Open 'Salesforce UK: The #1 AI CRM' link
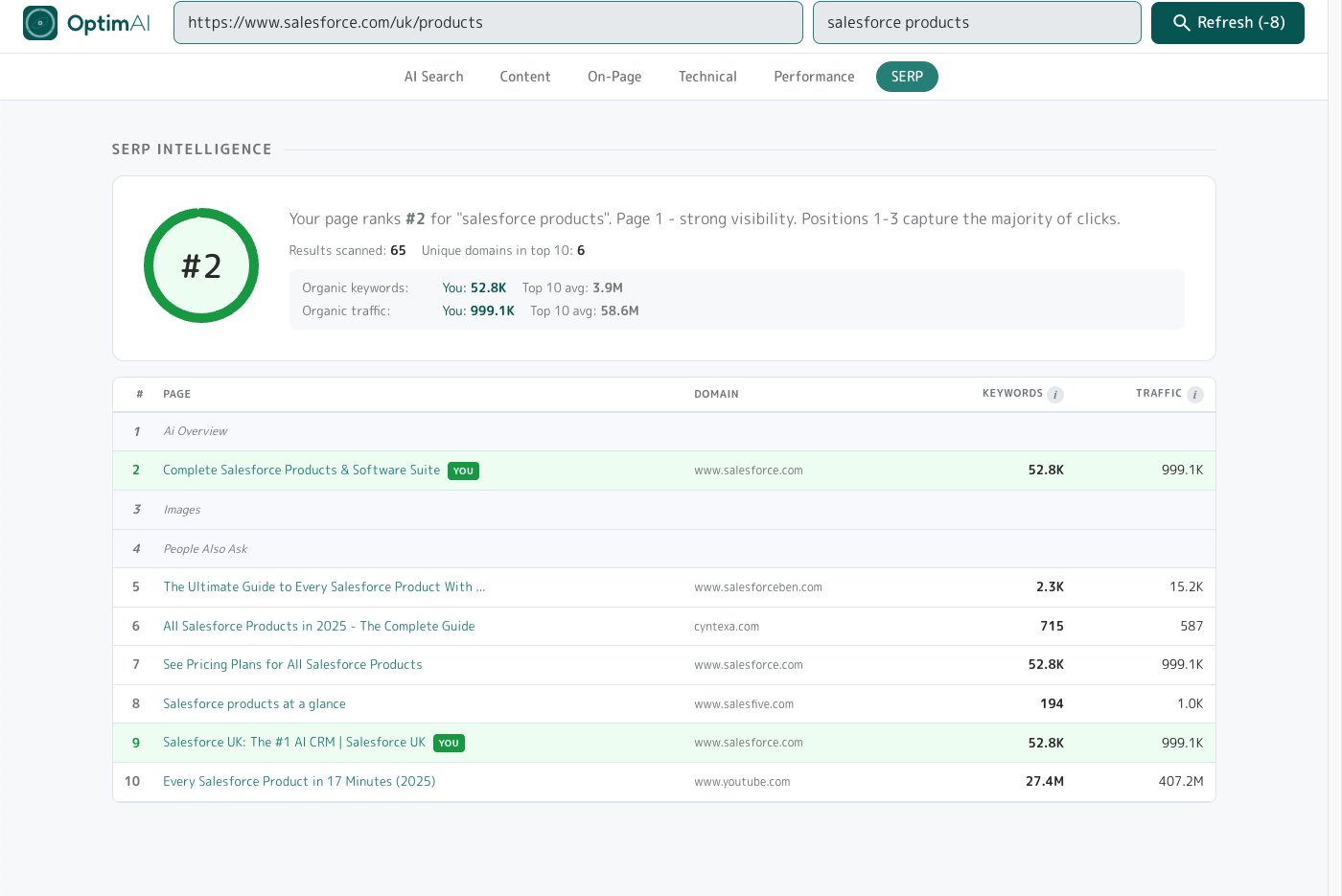Image resolution: width=1342 pixels, height=896 pixels. tap(294, 743)
